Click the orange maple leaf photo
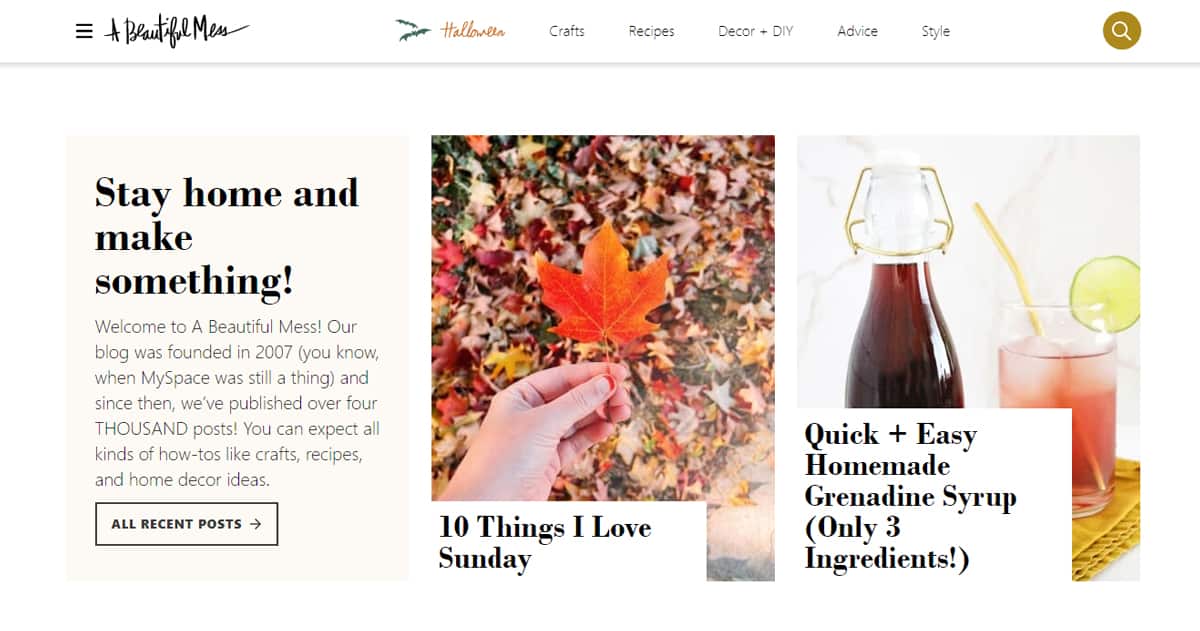This screenshot has height=631, width=1200. [601, 283]
